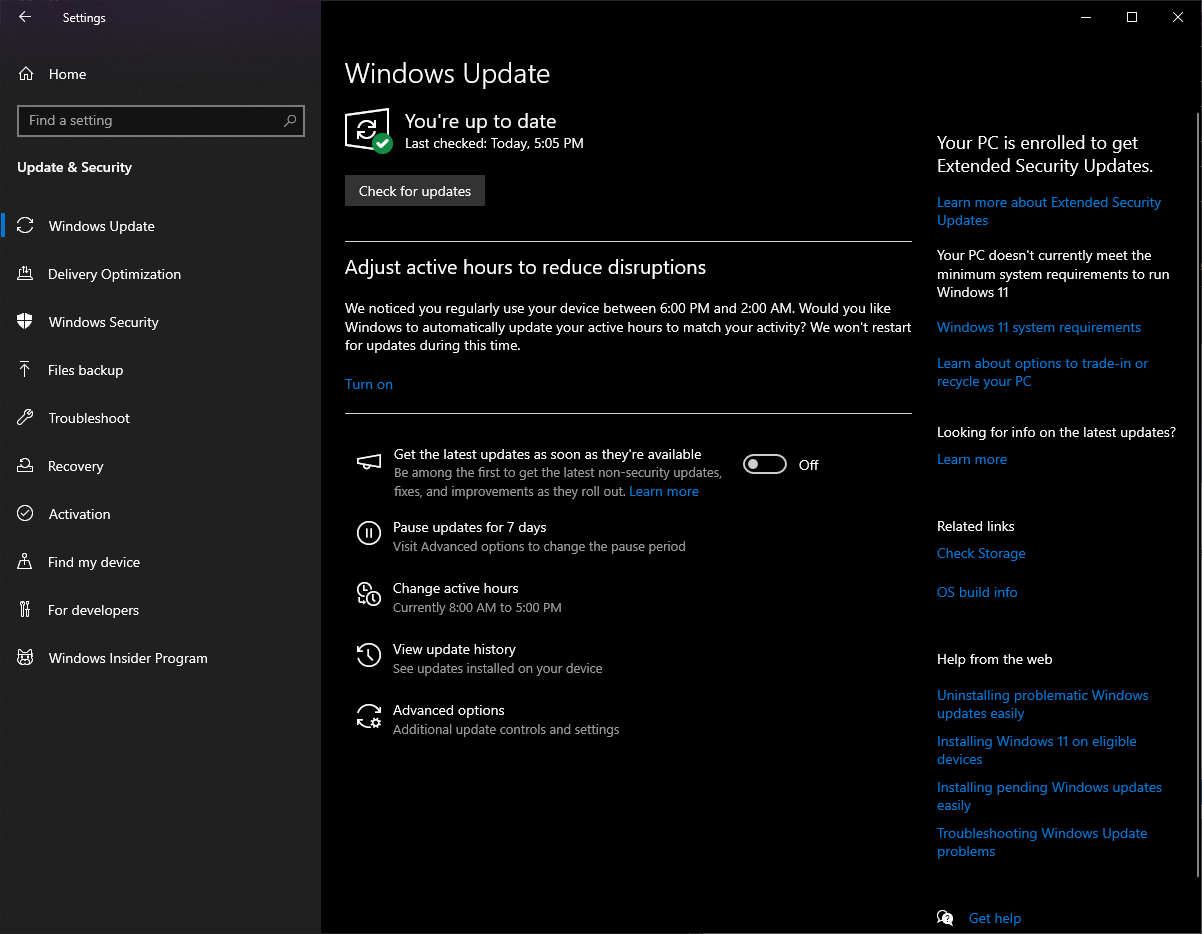1202x934 pixels.
Task: Open trade-in or recycle your PC link
Action: point(1042,372)
